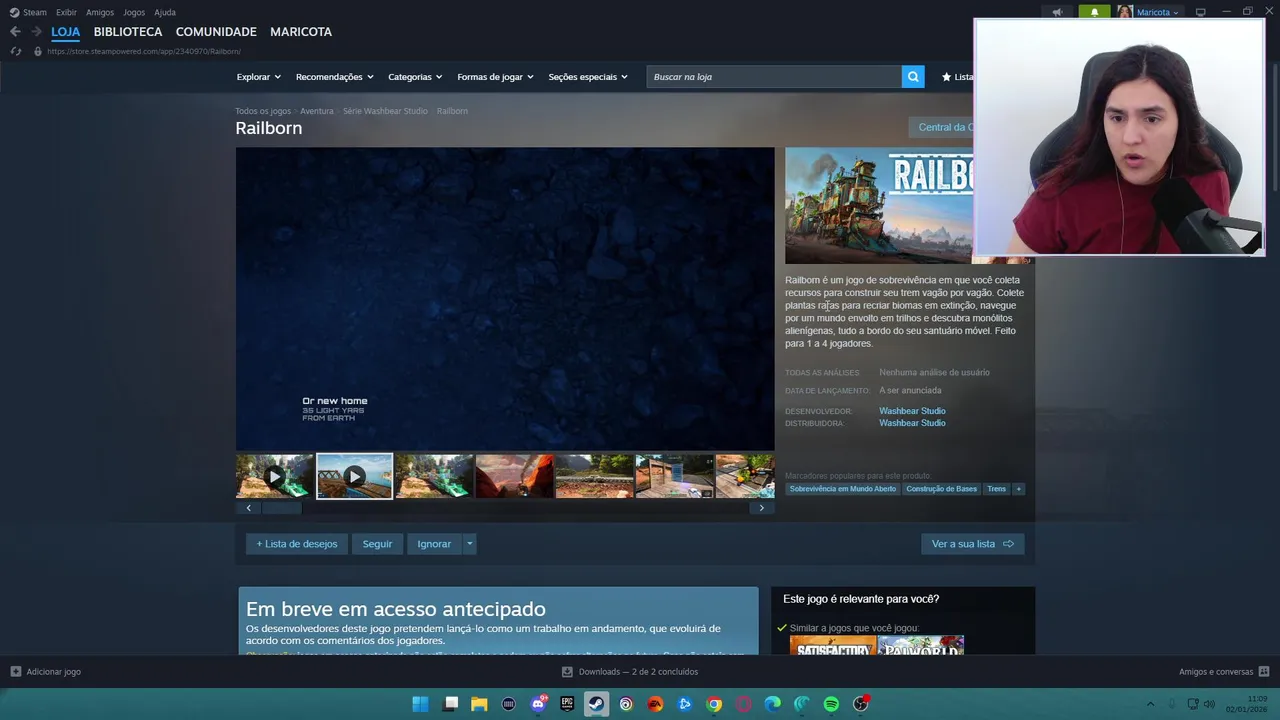The image size is (1280, 720).
Task: Click the Adicionar jogo plus icon
Action: coord(15,672)
